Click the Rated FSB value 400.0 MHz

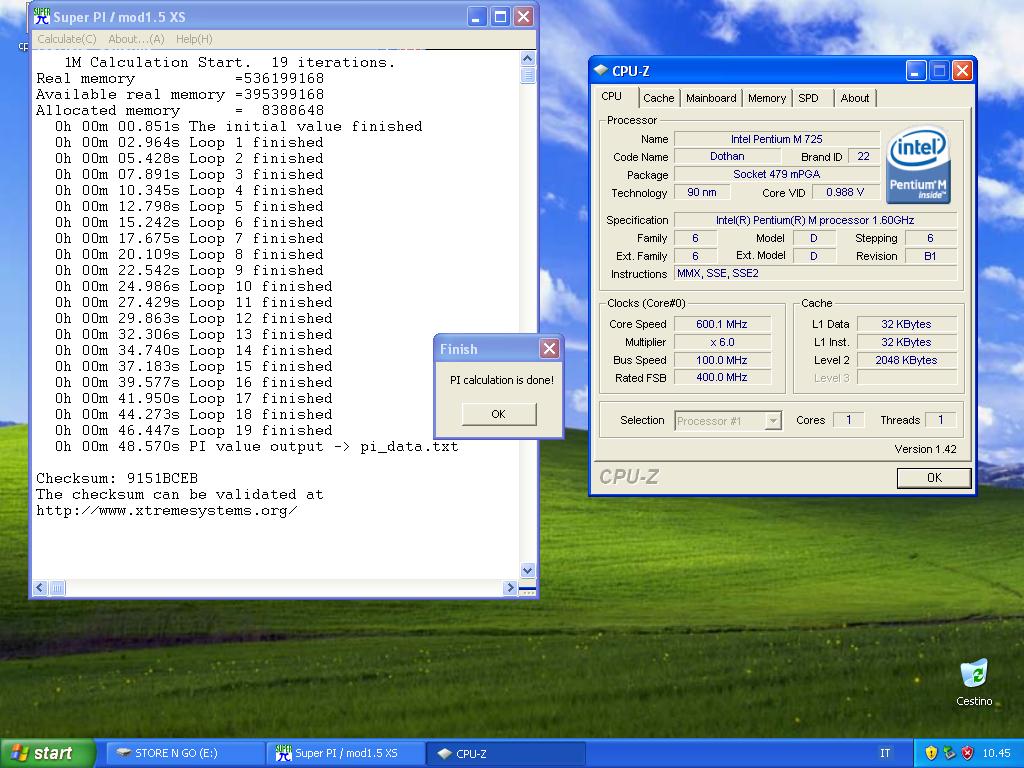point(722,377)
